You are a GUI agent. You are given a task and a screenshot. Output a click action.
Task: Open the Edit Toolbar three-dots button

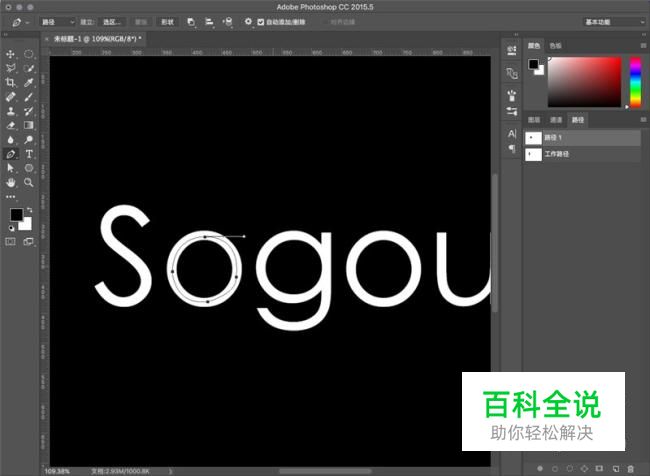10,197
